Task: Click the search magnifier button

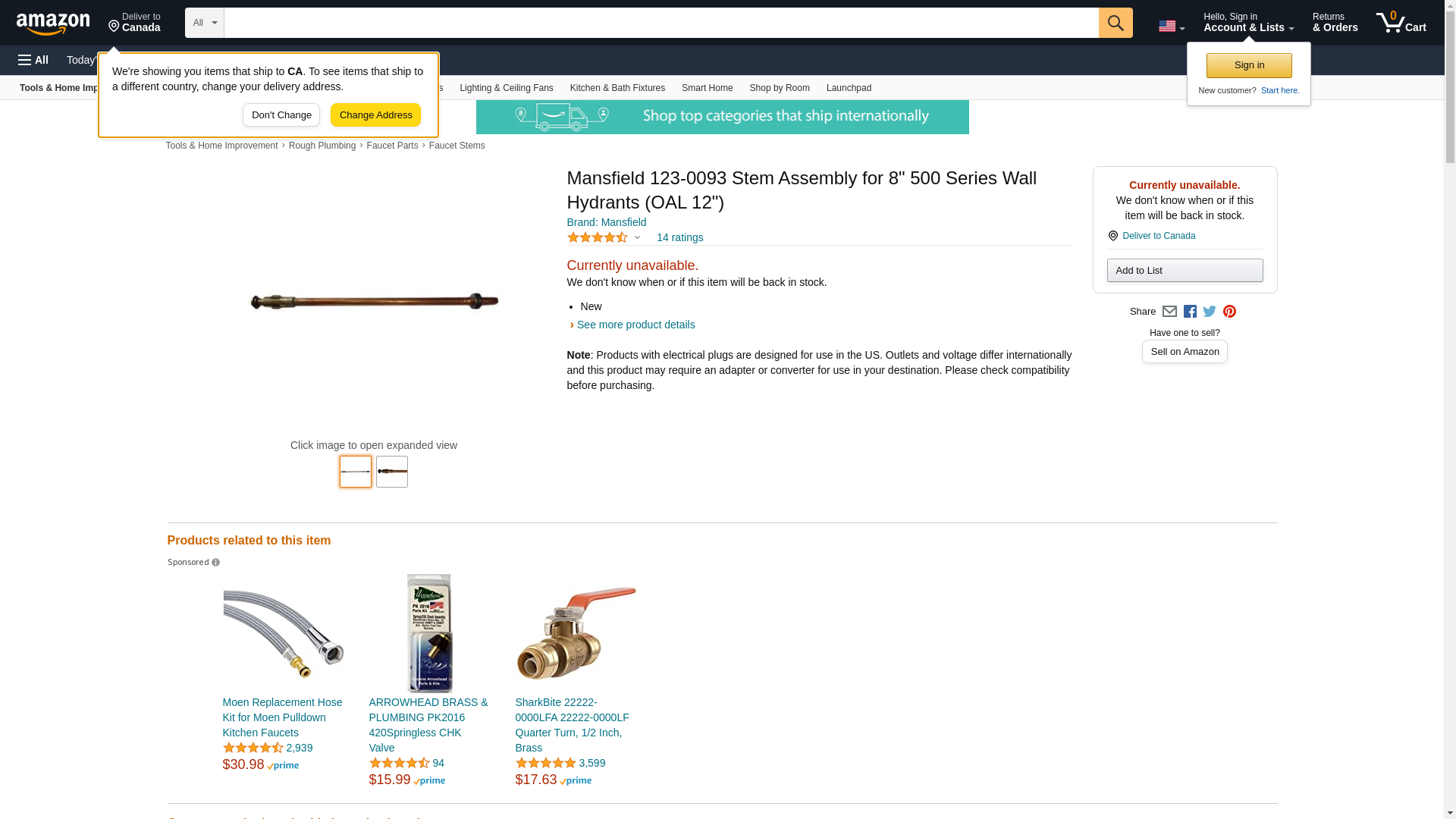Action: pyautogui.click(x=1115, y=23)
